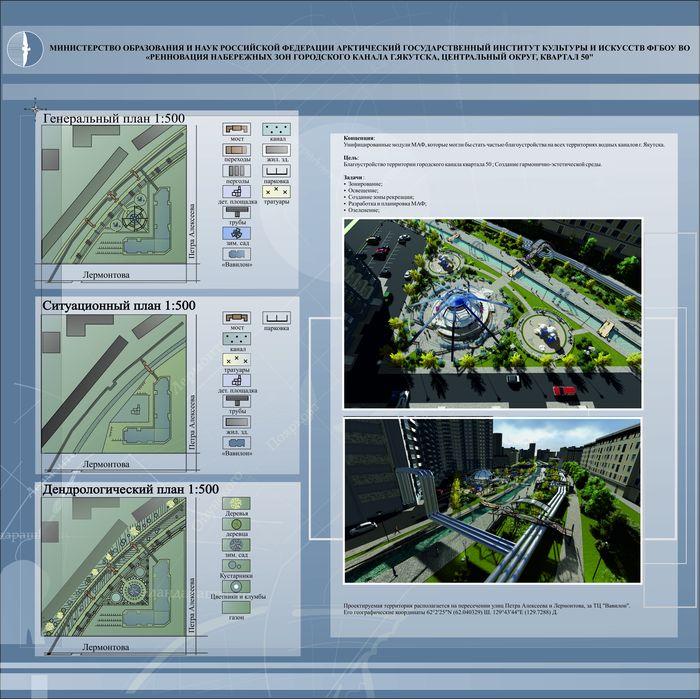This screenshot has height=699, width=700.
Task: Select the тратуары icon in Ситуационный план legend
Action: [x=236, y=360]
